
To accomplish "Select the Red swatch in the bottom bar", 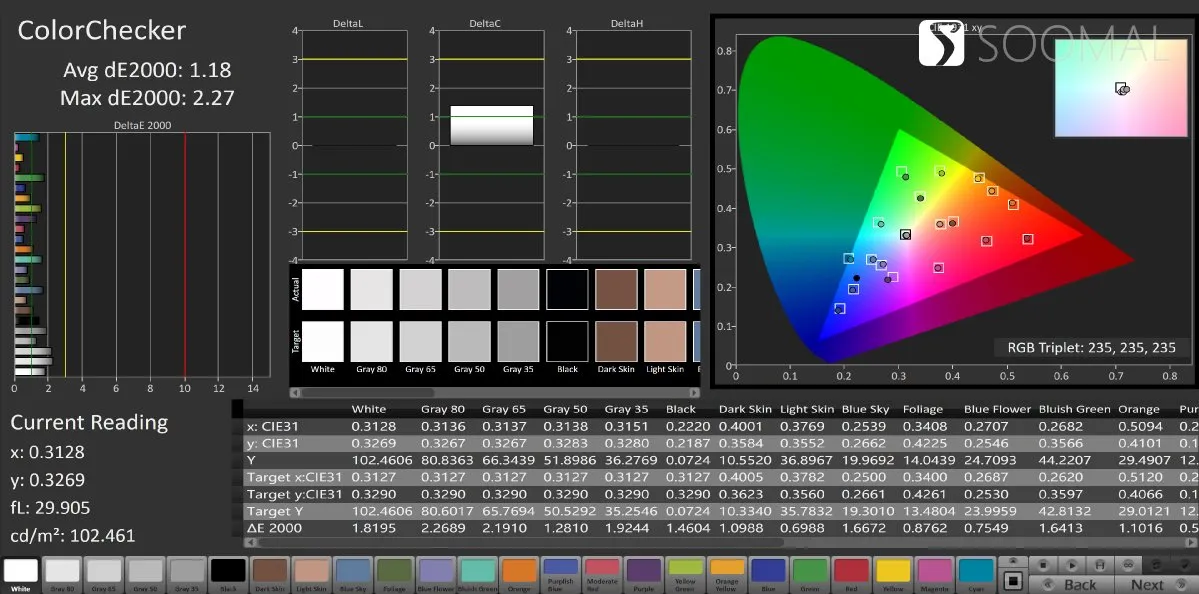I will click(x=851, y=574).
